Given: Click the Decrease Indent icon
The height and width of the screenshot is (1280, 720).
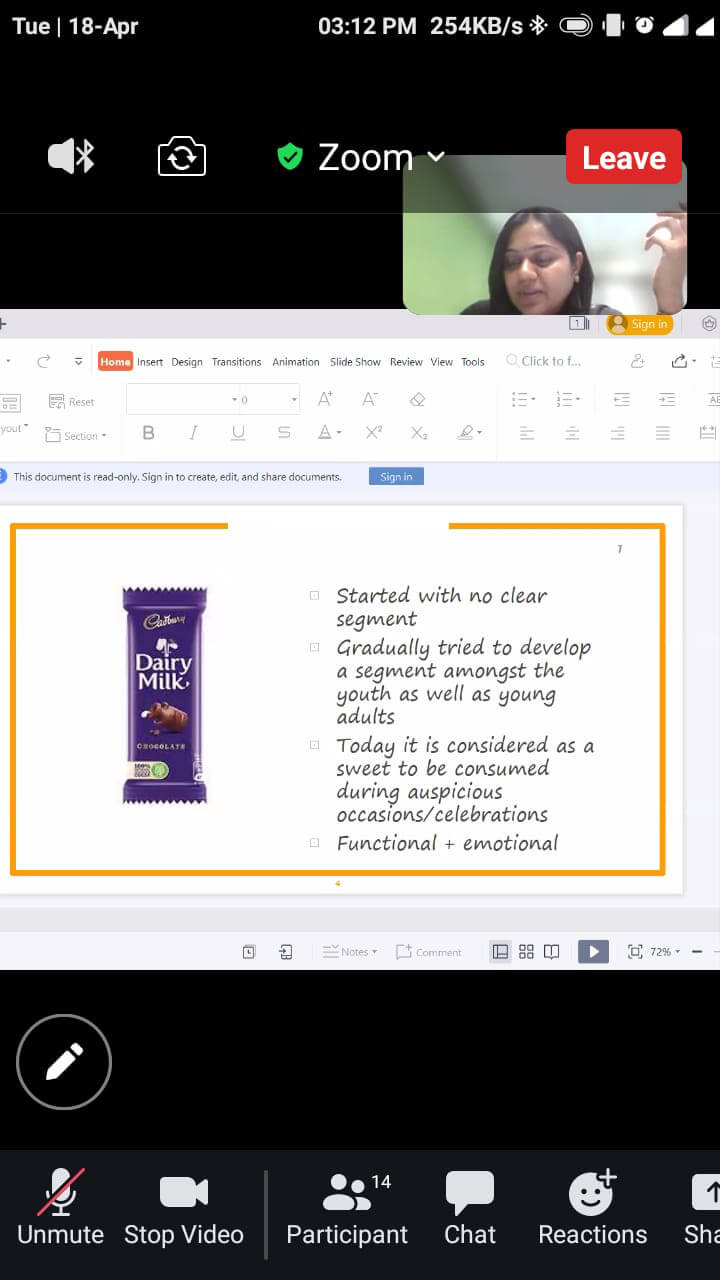Looking at the screenshot, I should [621, 399].
